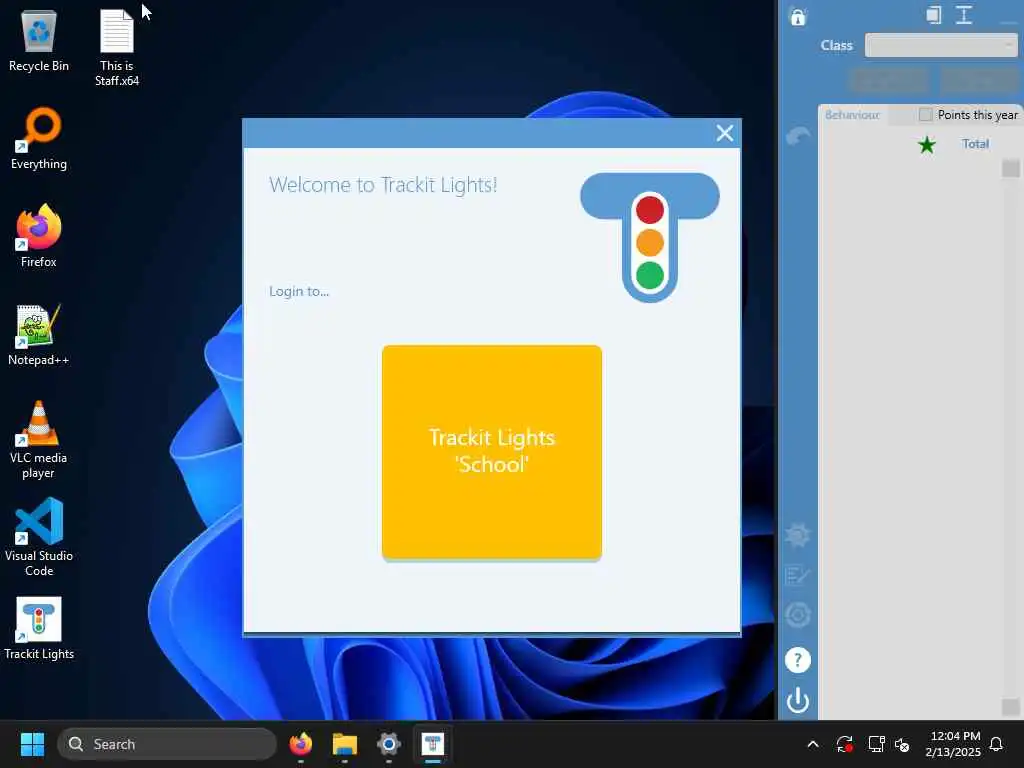Toggle Points this year checkbox
1024x768 pixels.
[925, 115]
